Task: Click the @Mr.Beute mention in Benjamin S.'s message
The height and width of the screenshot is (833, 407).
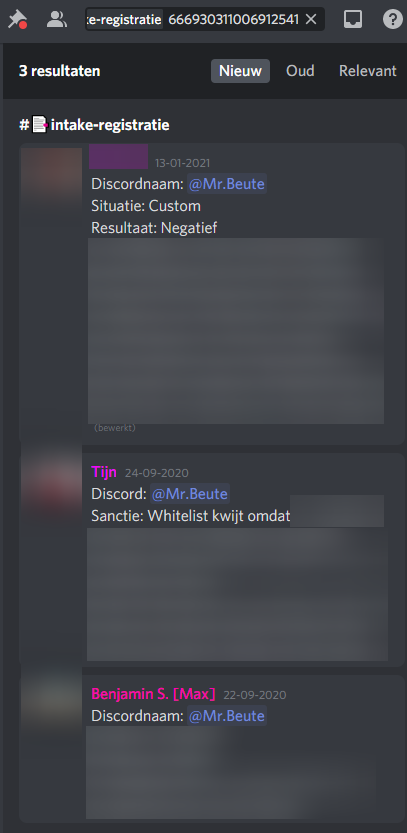Action: click(x=226, y=716)
